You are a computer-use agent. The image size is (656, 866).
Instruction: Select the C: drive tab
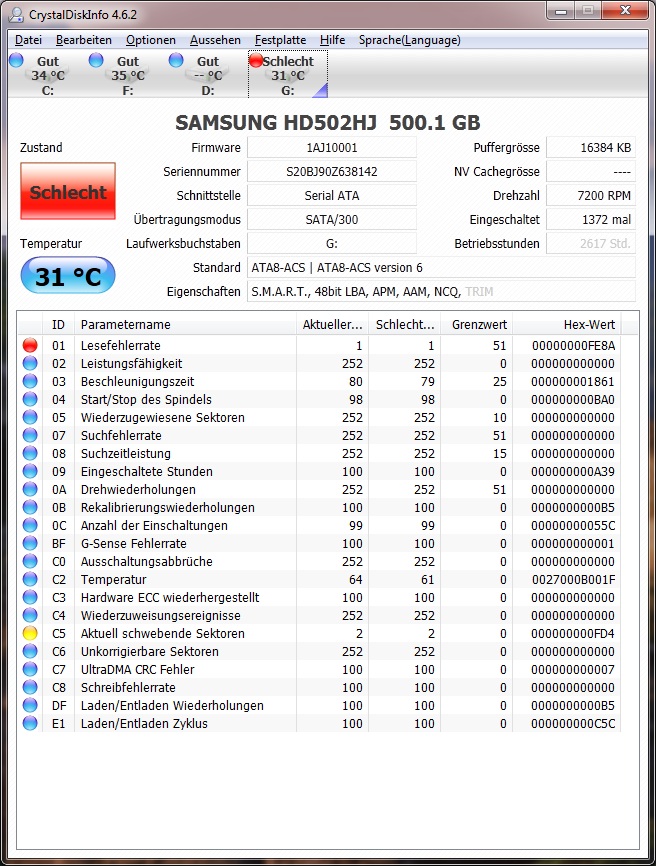click(47, 75)
